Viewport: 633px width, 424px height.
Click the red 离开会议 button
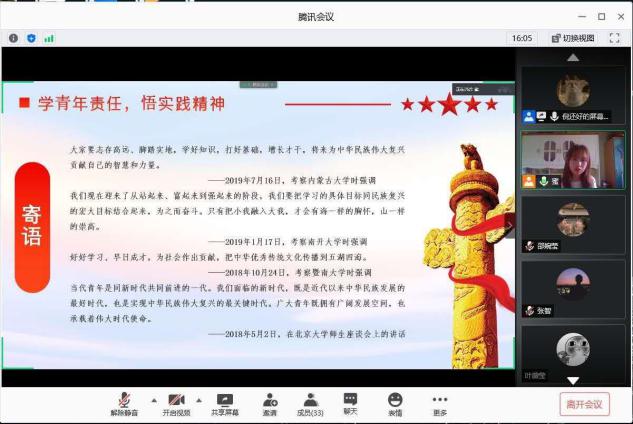pyautogui.click(x=584, y=404)
